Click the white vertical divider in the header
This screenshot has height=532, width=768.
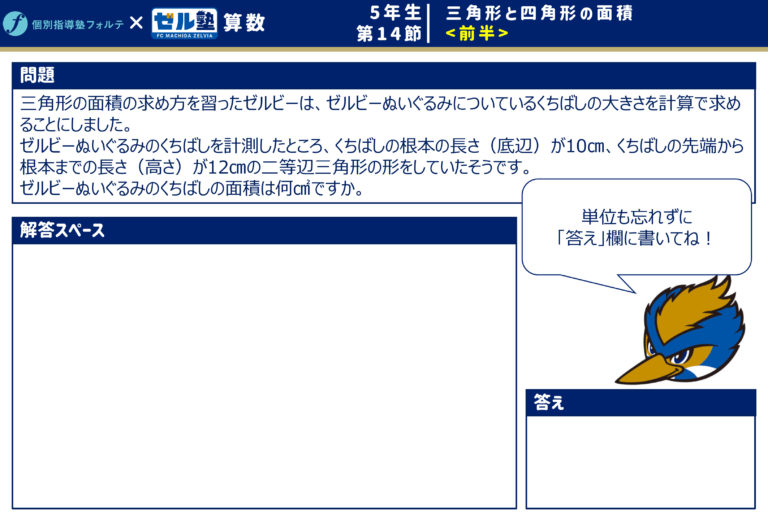[429, 23]
